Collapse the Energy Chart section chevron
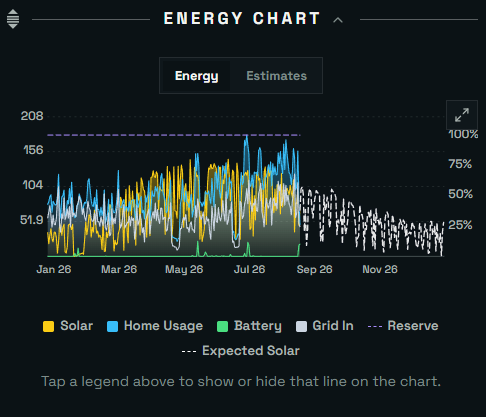 pyautogui.click(x=338, y=20)
